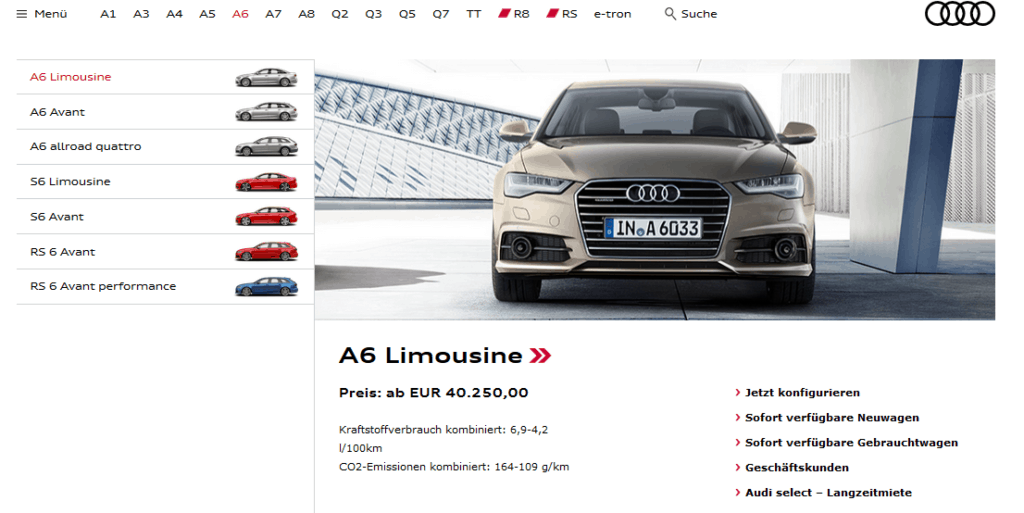Click the red double-arrow beside A6 Limousine
The height and width of the screenshot is (513, 1024).
(540, 356)
